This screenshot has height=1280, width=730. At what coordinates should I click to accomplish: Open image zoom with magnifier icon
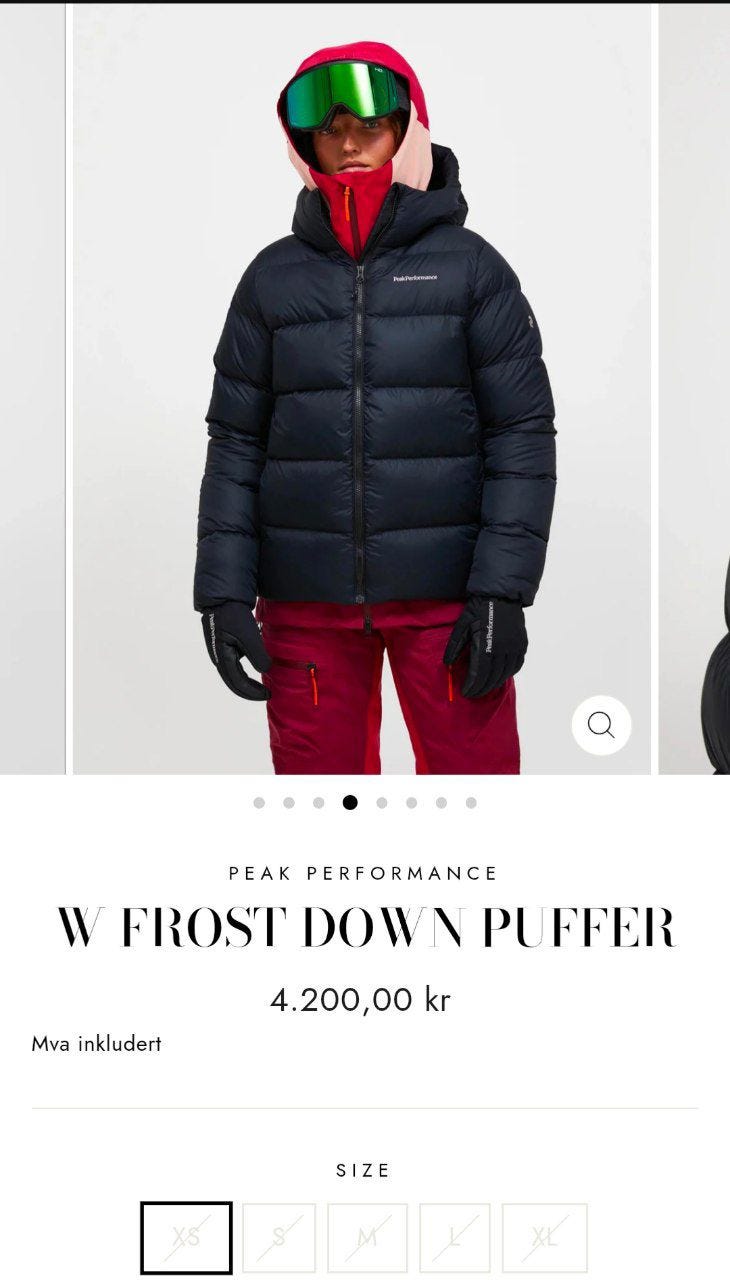[x=601, y=725]
